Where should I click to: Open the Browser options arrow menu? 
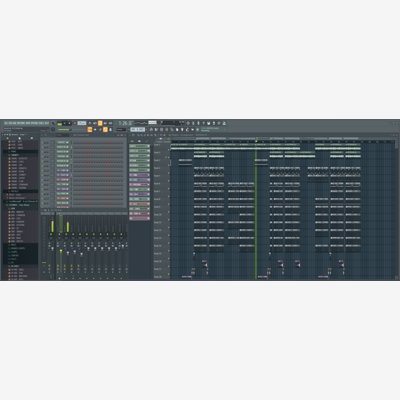click(2, 135)
